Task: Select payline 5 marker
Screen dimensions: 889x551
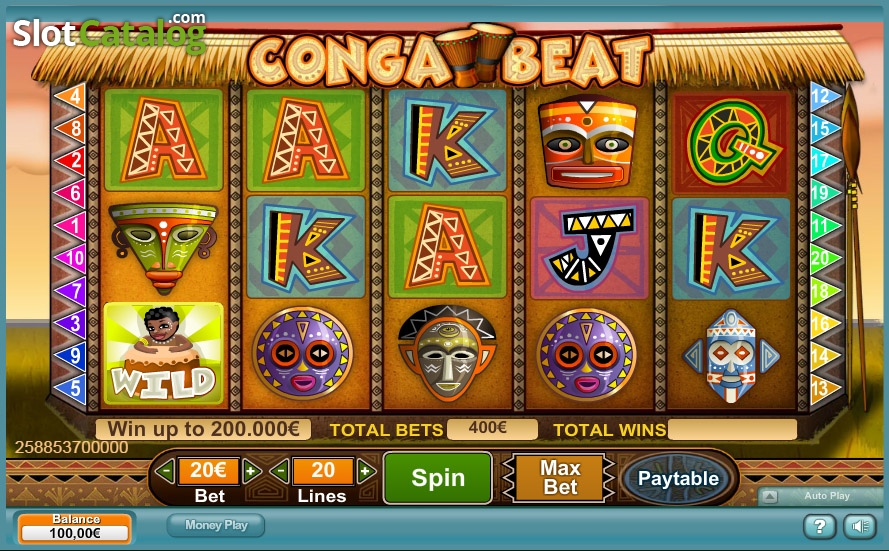Action: click(70, 389)
